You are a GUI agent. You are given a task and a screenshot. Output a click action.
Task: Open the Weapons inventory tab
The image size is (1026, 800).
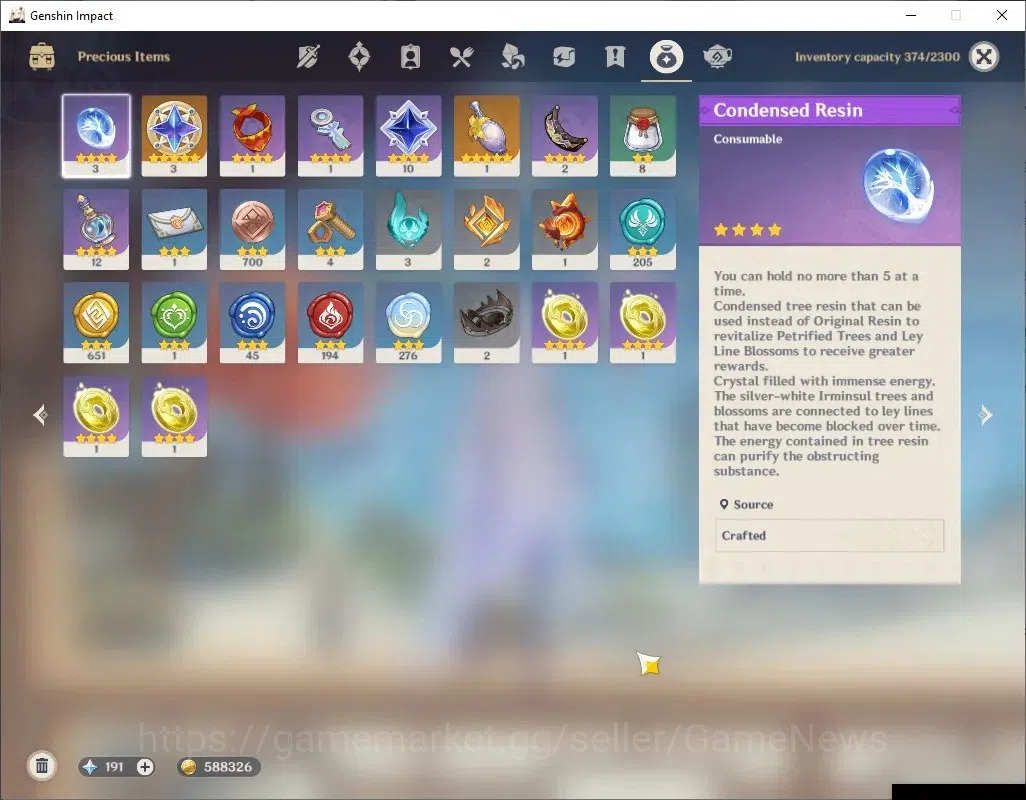[x=308, y=57]
